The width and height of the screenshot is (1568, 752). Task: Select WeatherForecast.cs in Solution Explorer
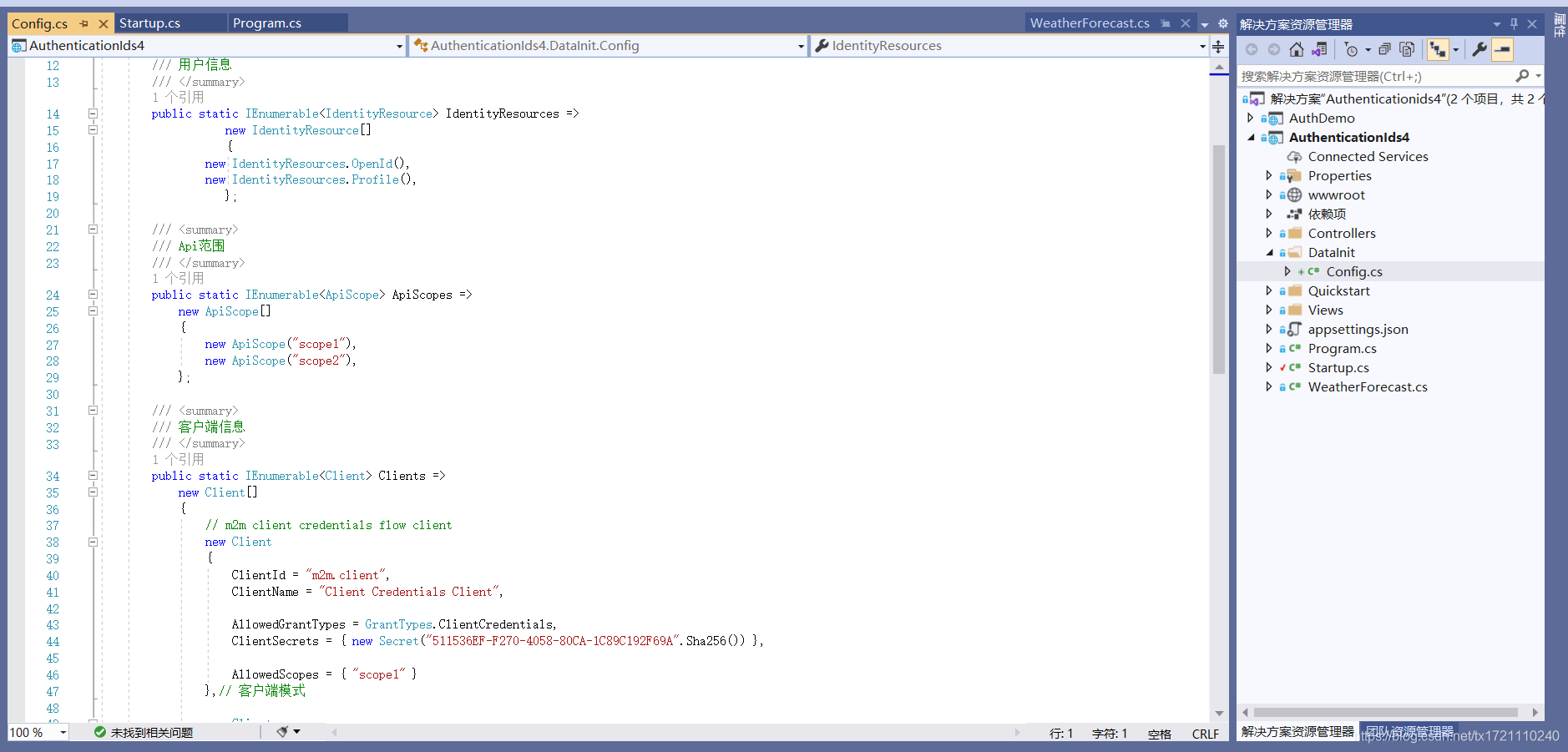(x=1368, y=387)
